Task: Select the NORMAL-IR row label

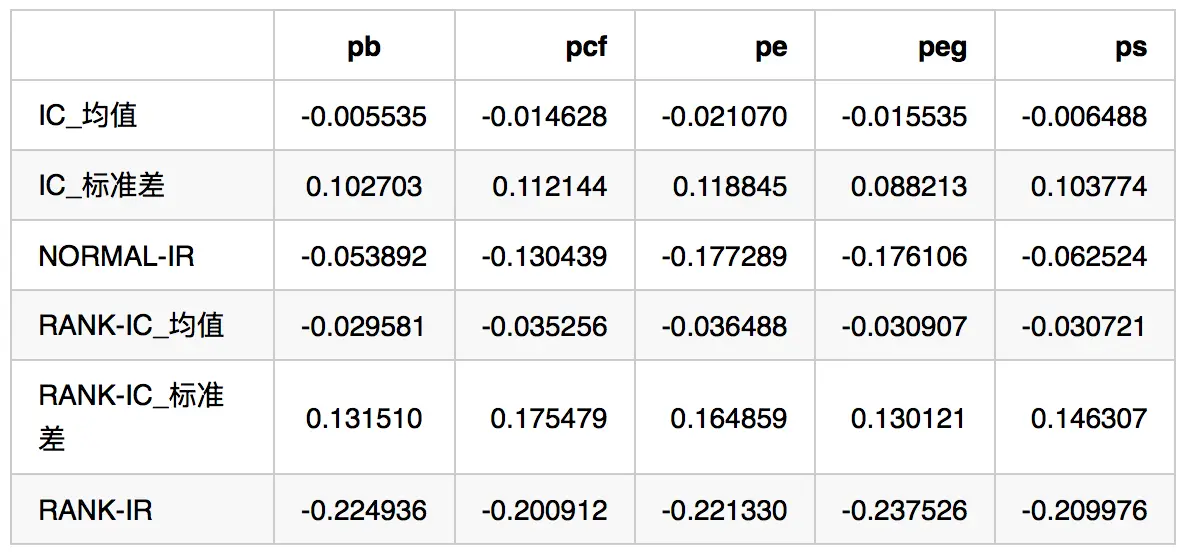Action: [x=116, y=256]
